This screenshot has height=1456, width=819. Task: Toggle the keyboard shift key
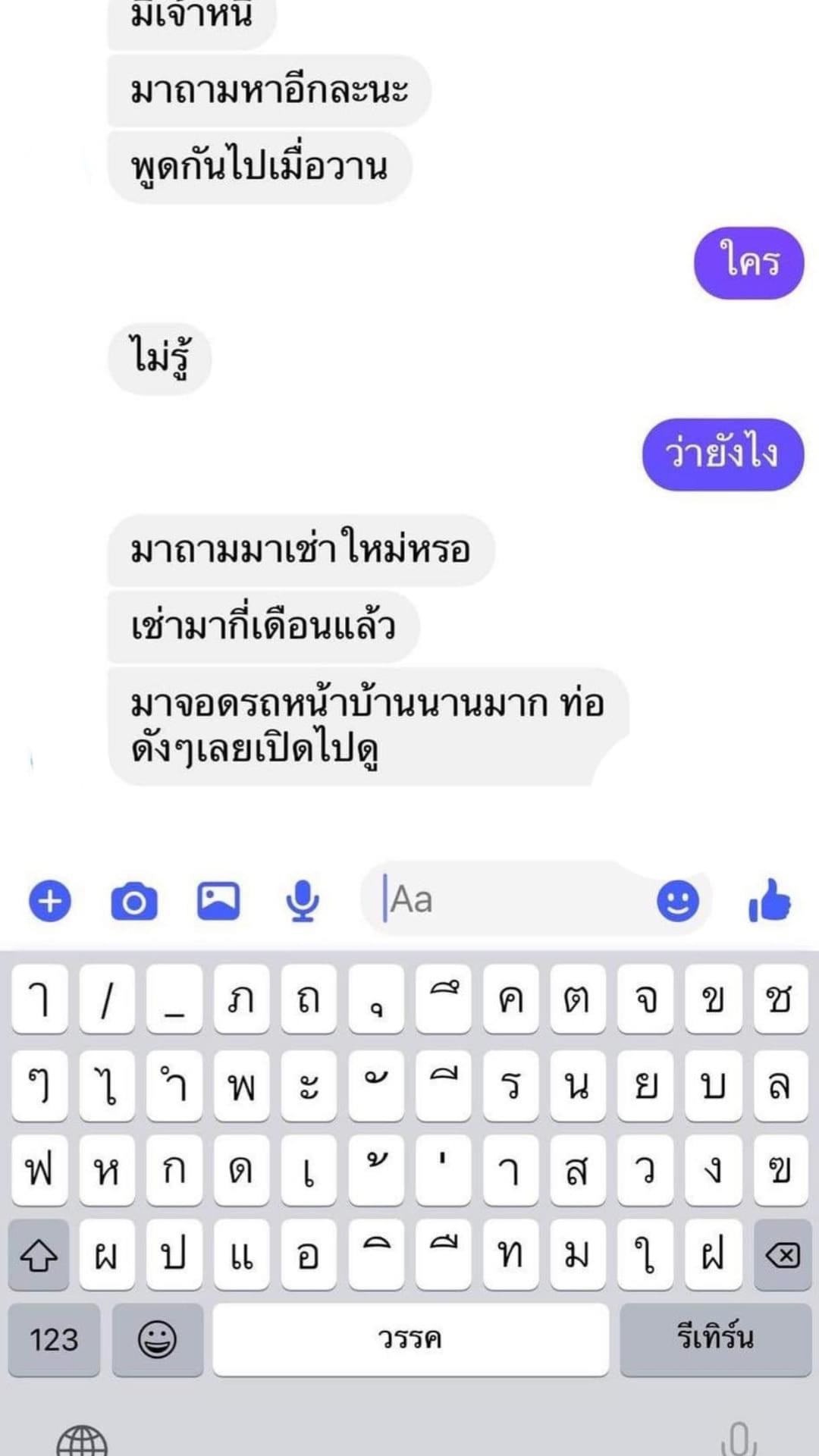(x=39, y=1256)
